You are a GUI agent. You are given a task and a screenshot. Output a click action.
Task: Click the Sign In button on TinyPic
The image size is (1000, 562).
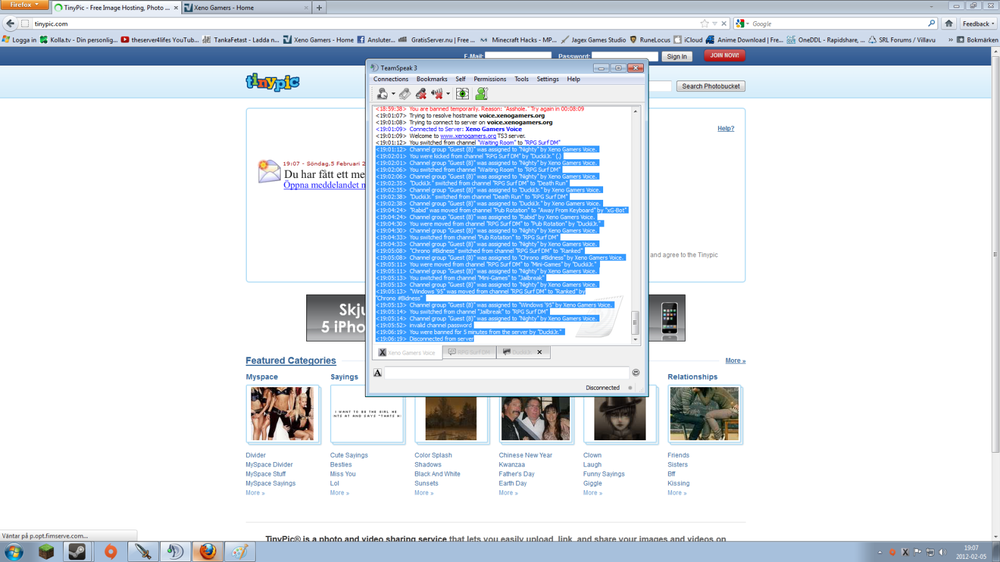coord(677,57)
